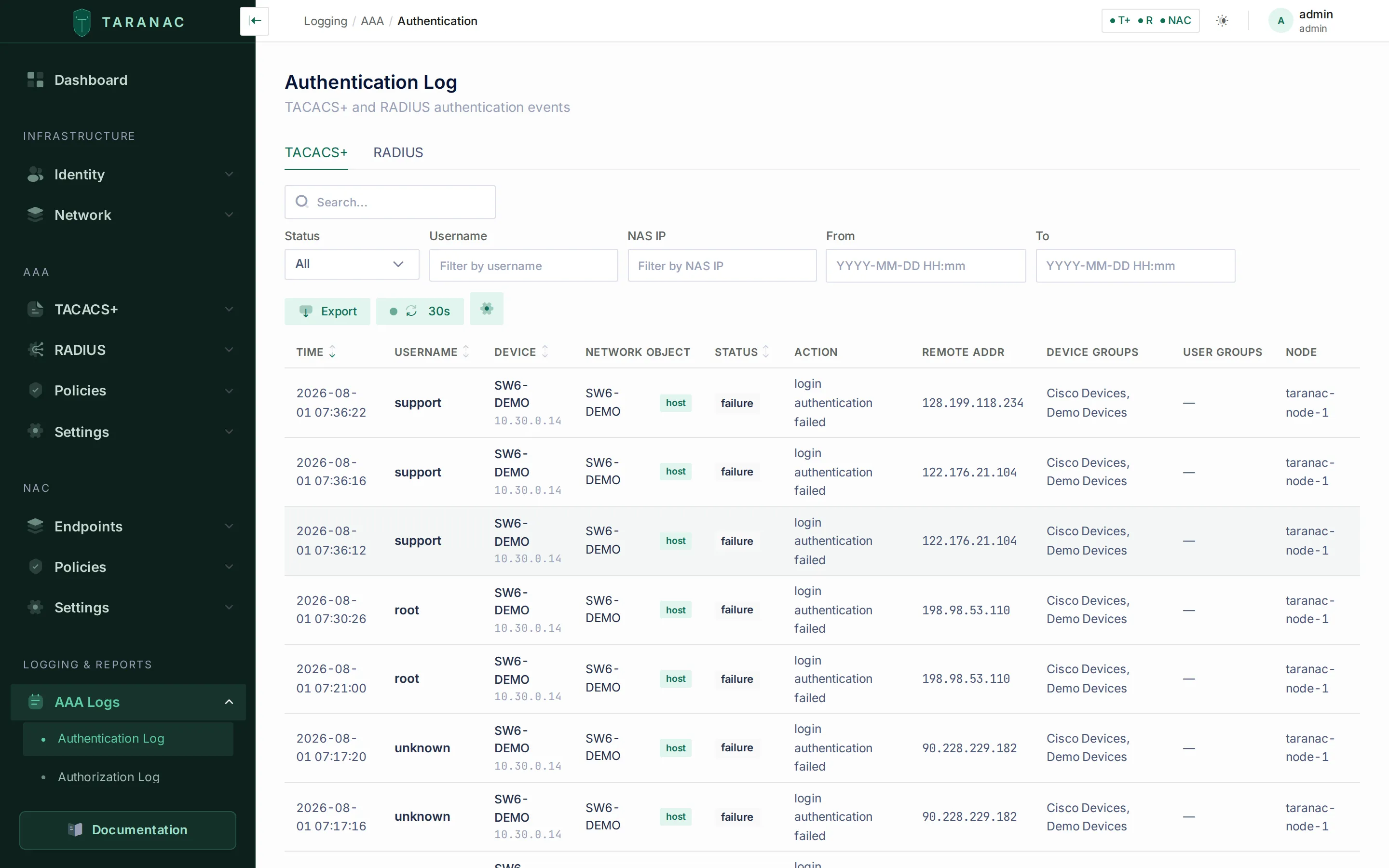Click username unknown at 07:17:20
Screen dimensions: 1389x868
422,747
